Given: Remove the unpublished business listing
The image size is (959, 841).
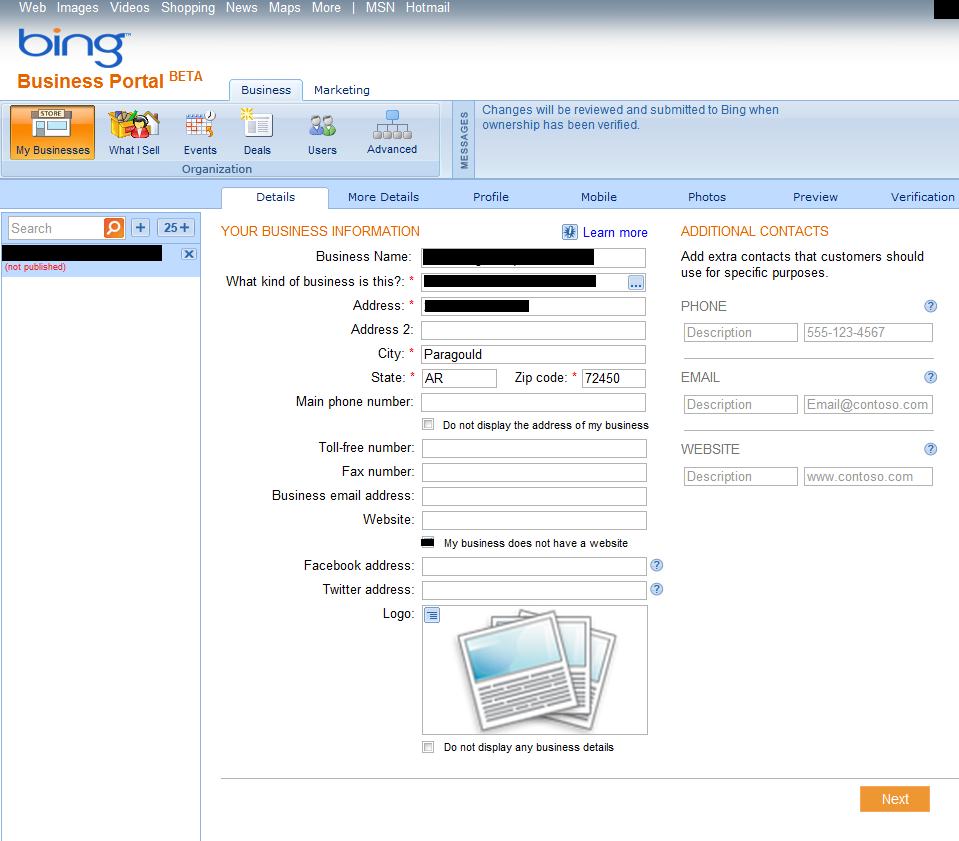Looking at the screenshot, I should 189,254.
